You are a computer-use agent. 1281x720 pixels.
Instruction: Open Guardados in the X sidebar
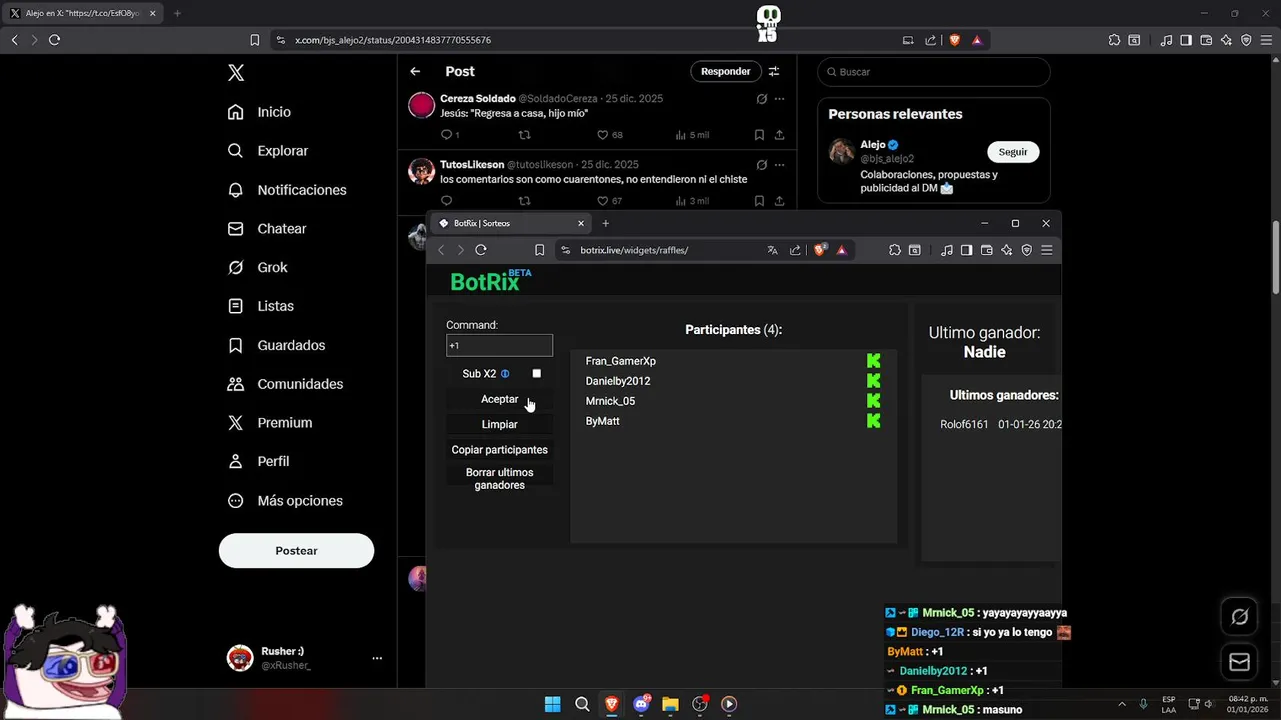coord(276,345)
